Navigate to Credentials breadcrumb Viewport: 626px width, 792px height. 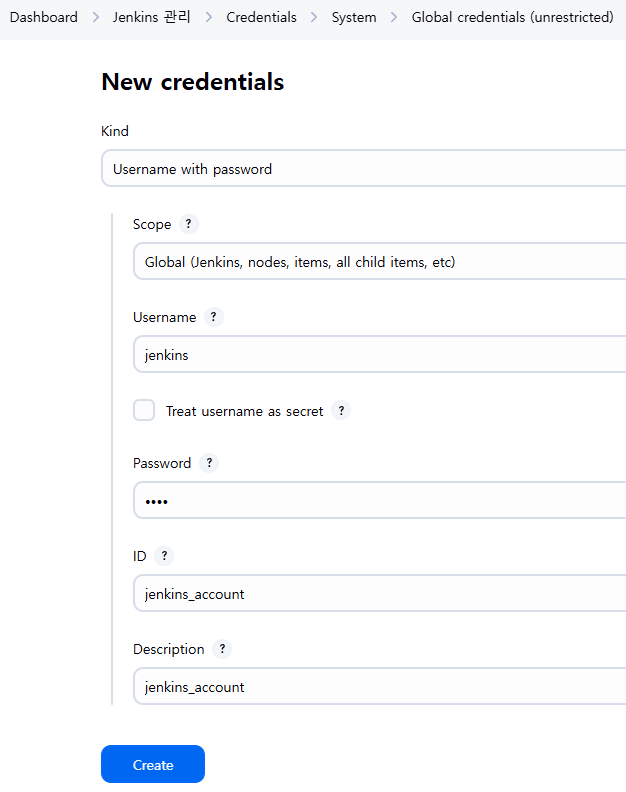coord(261,17)
